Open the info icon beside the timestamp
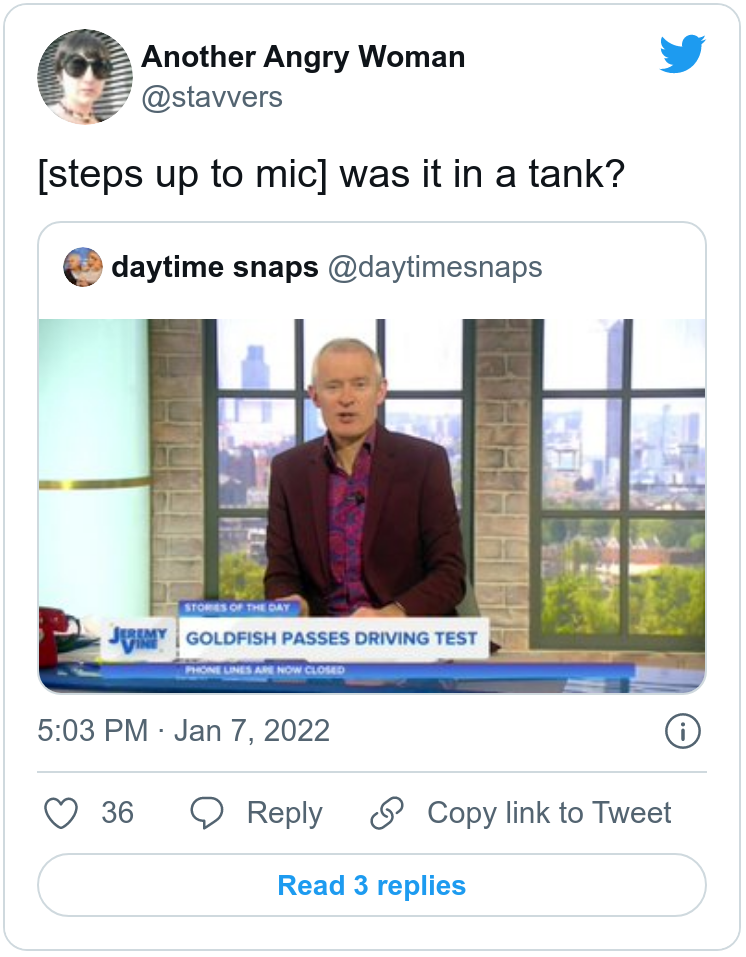This screenshot has height=957, width=746. click(x=682, y=731)
